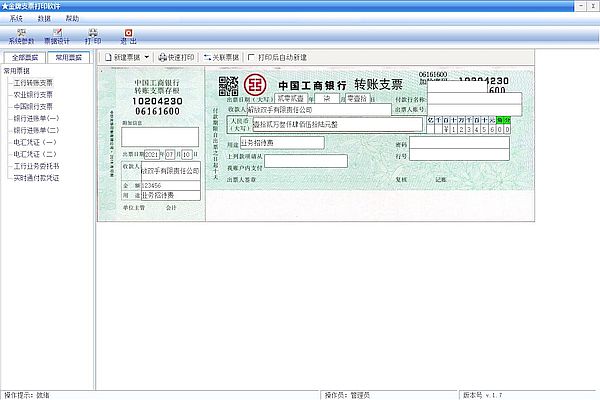Click the stub 金额 field 123456
Viewport: 600px width, 400px height.
171,186
